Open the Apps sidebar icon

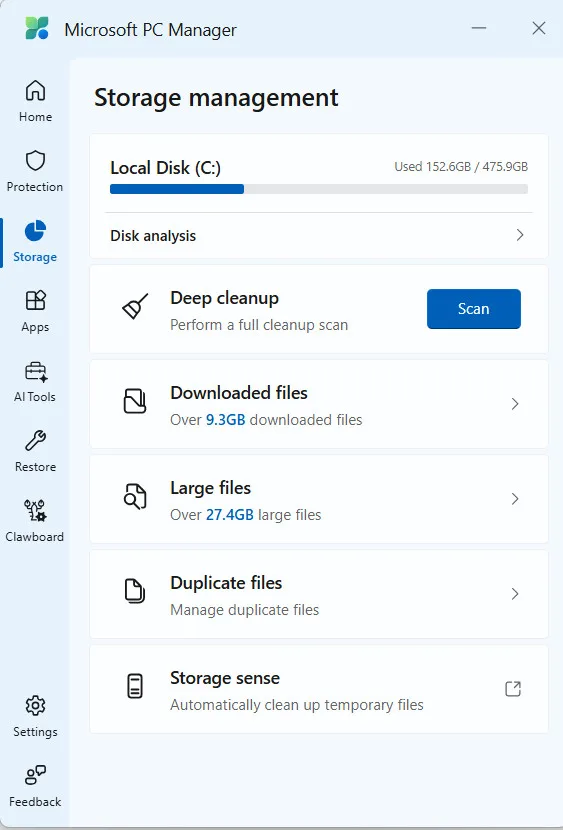tap(35, 301)
